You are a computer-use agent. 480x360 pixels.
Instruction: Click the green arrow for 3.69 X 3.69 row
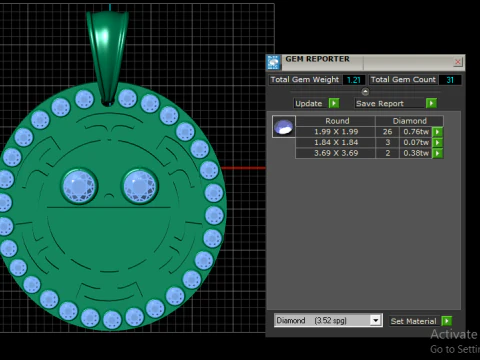point(437,153)
